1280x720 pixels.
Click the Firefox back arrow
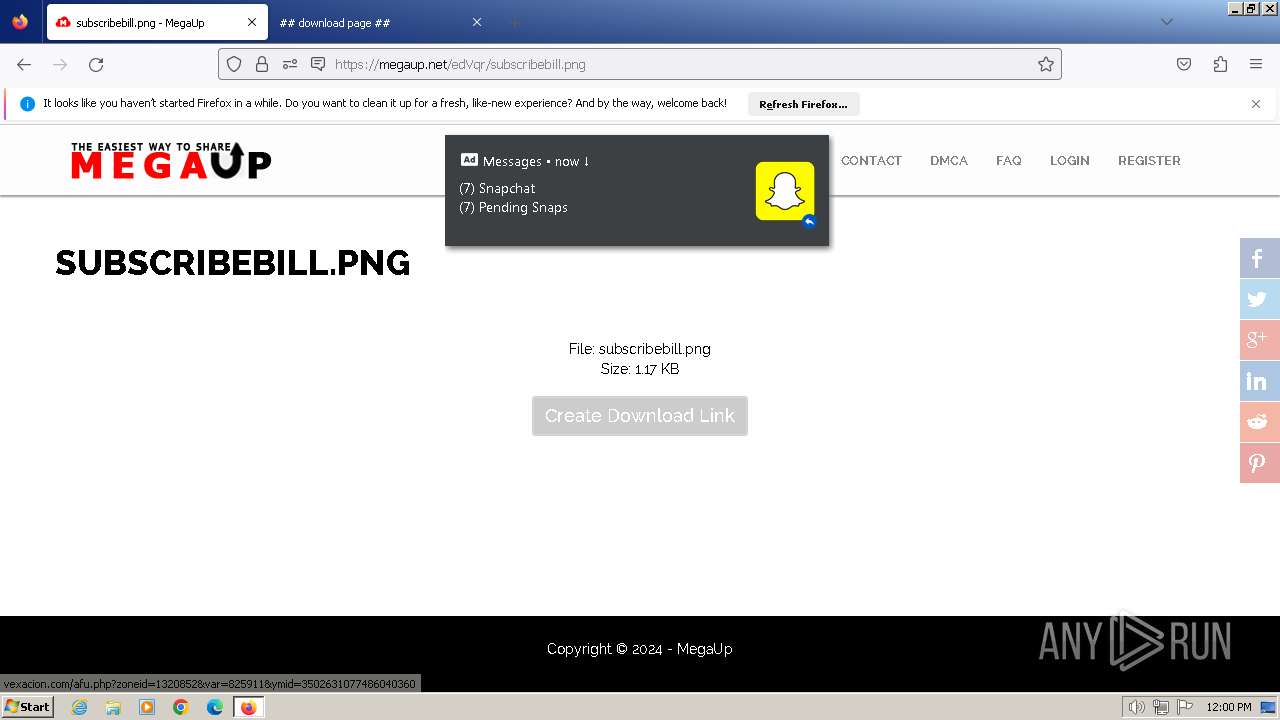(24, 64)
